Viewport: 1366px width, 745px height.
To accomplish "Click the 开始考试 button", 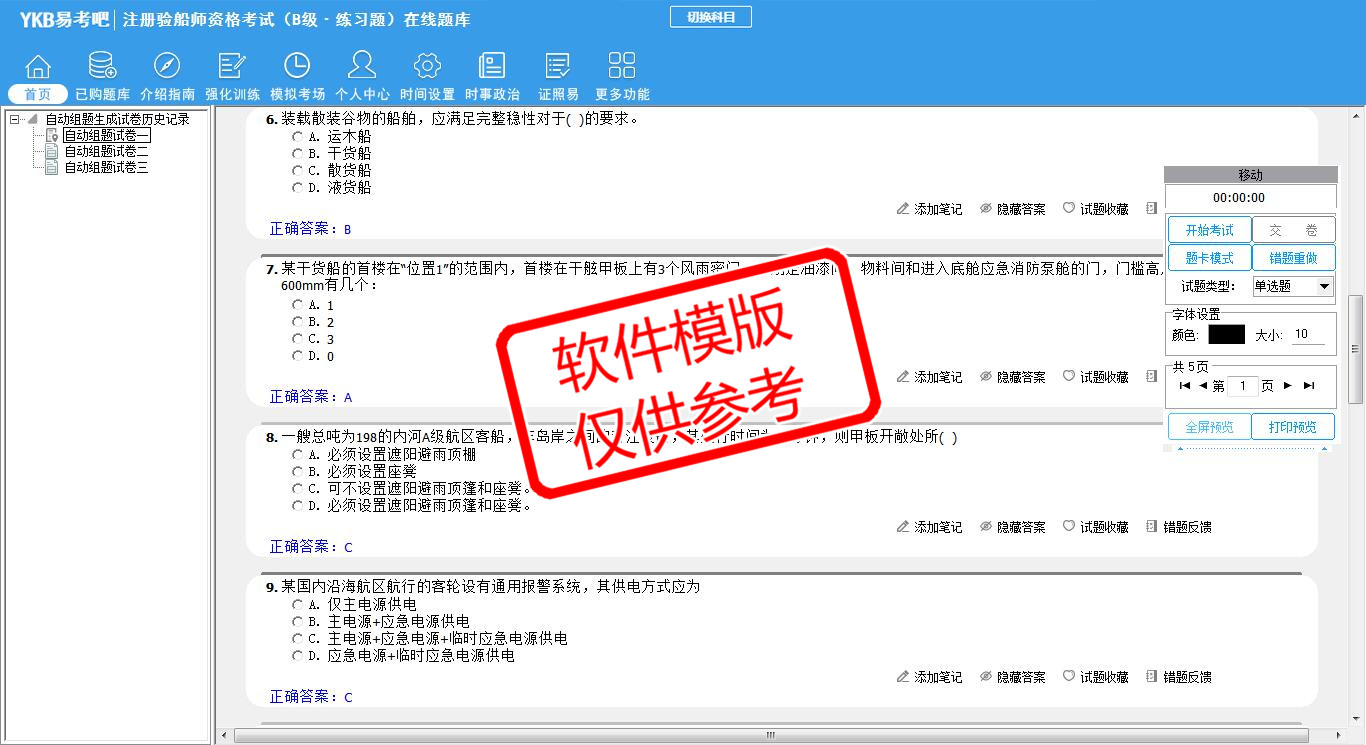I will [1209, 230].
